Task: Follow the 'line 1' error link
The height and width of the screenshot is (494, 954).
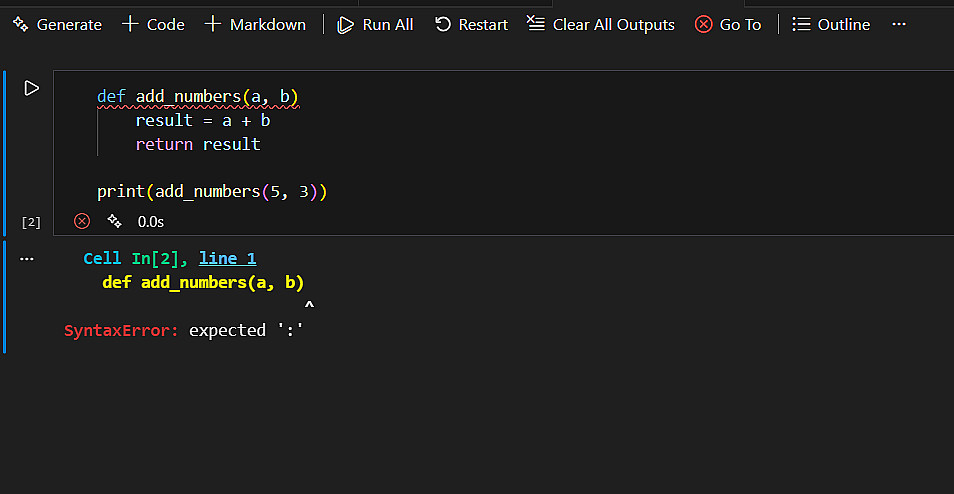Action: point(228,259)
